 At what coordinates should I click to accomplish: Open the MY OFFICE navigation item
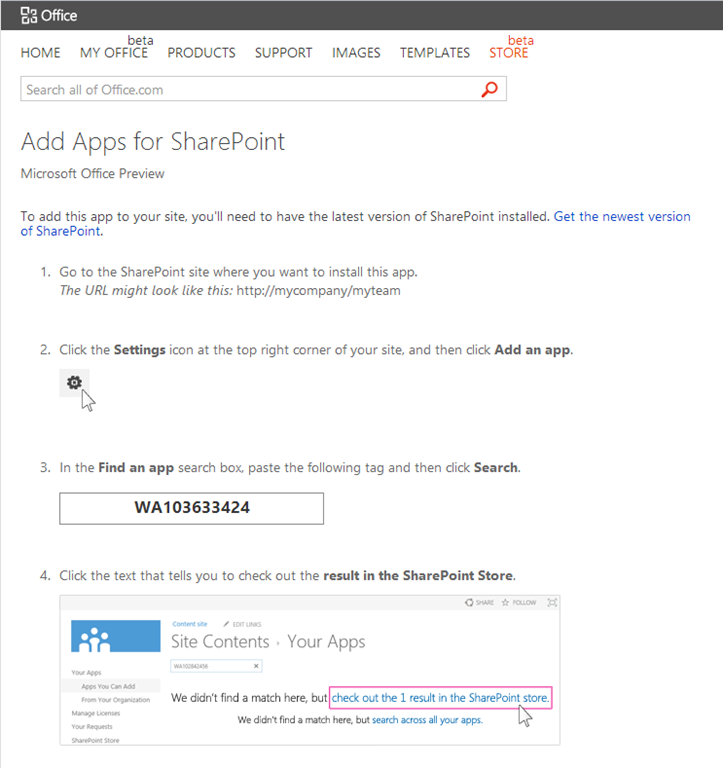pyautogui.click(x=114, y=53)
